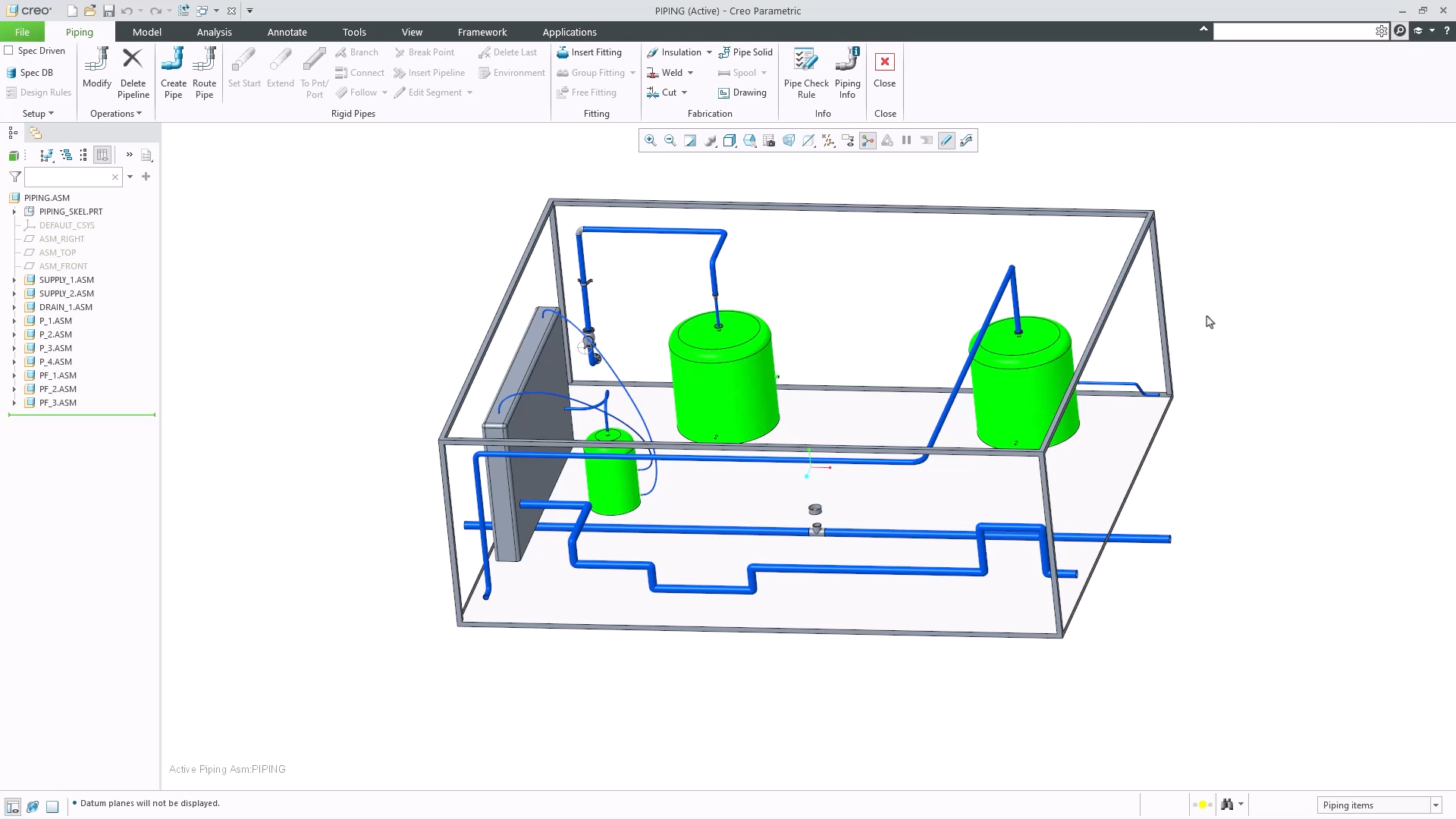The width and height of the screenshot is (1456, 819).
Task: Open the Operations group dropdown
Action: point(116,114)
